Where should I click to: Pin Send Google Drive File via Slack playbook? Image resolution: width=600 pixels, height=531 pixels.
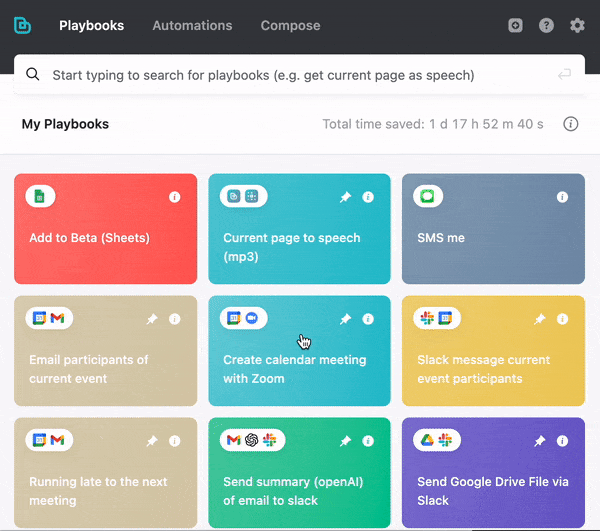(x=540, y=441)
